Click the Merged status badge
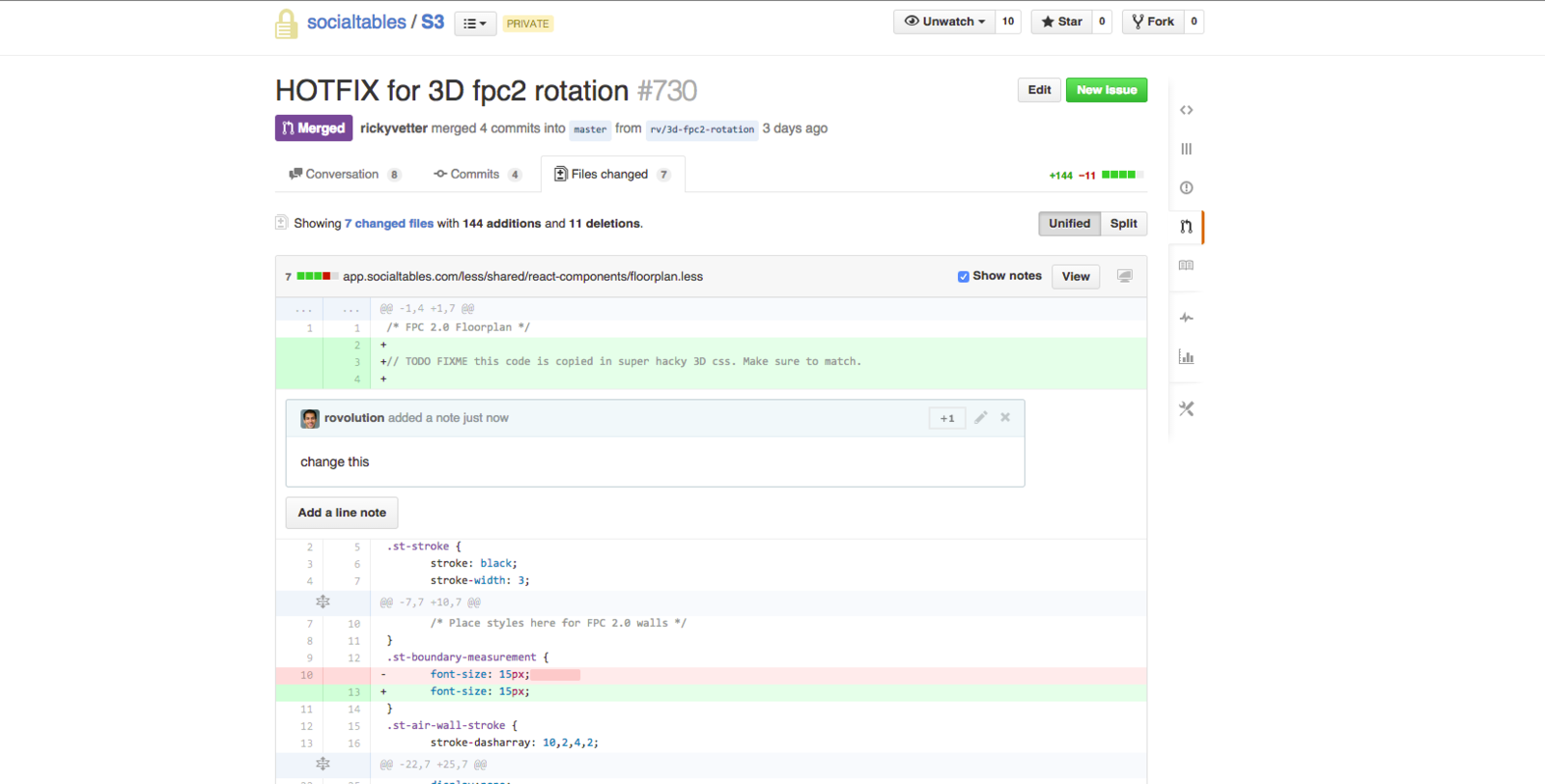The height and width of the screenshot is (784, 1545). pyautogui.click(x=314, y=127)
